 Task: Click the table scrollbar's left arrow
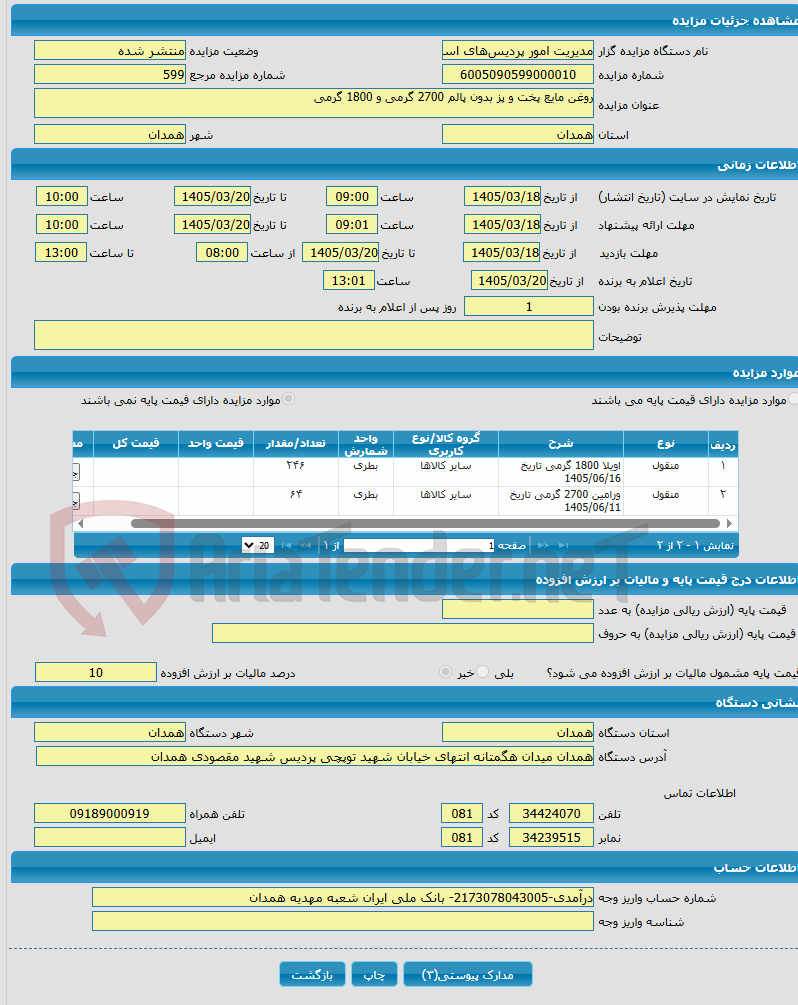[x=80, y=524]
